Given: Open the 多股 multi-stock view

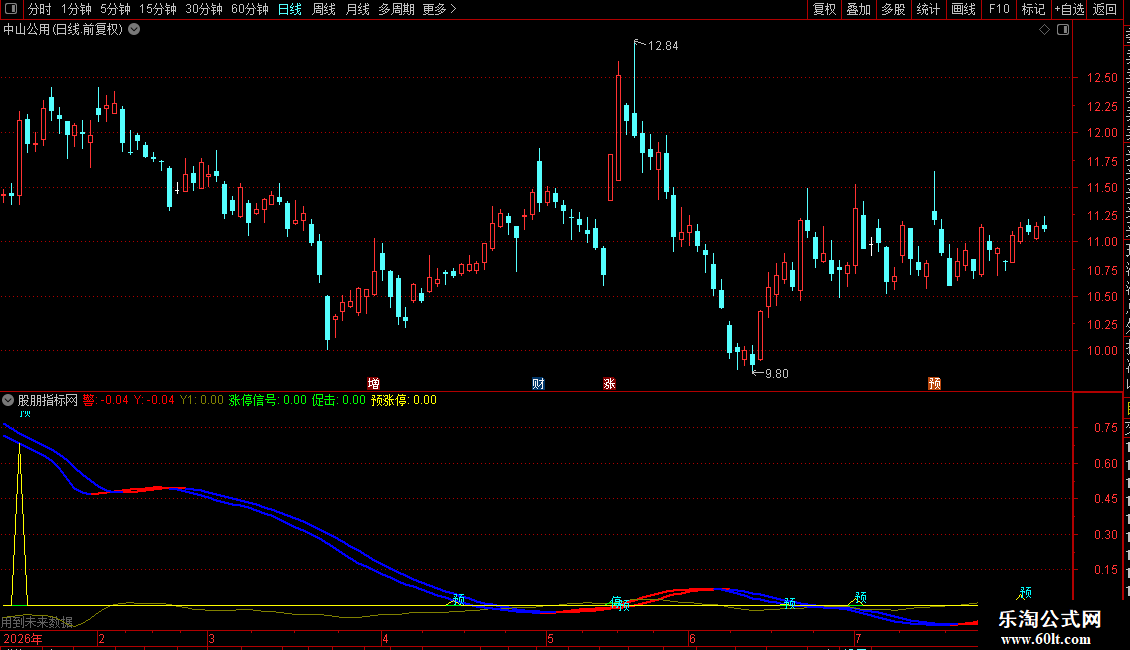Looking at the screenshot, I should click(x=894, y=9).
